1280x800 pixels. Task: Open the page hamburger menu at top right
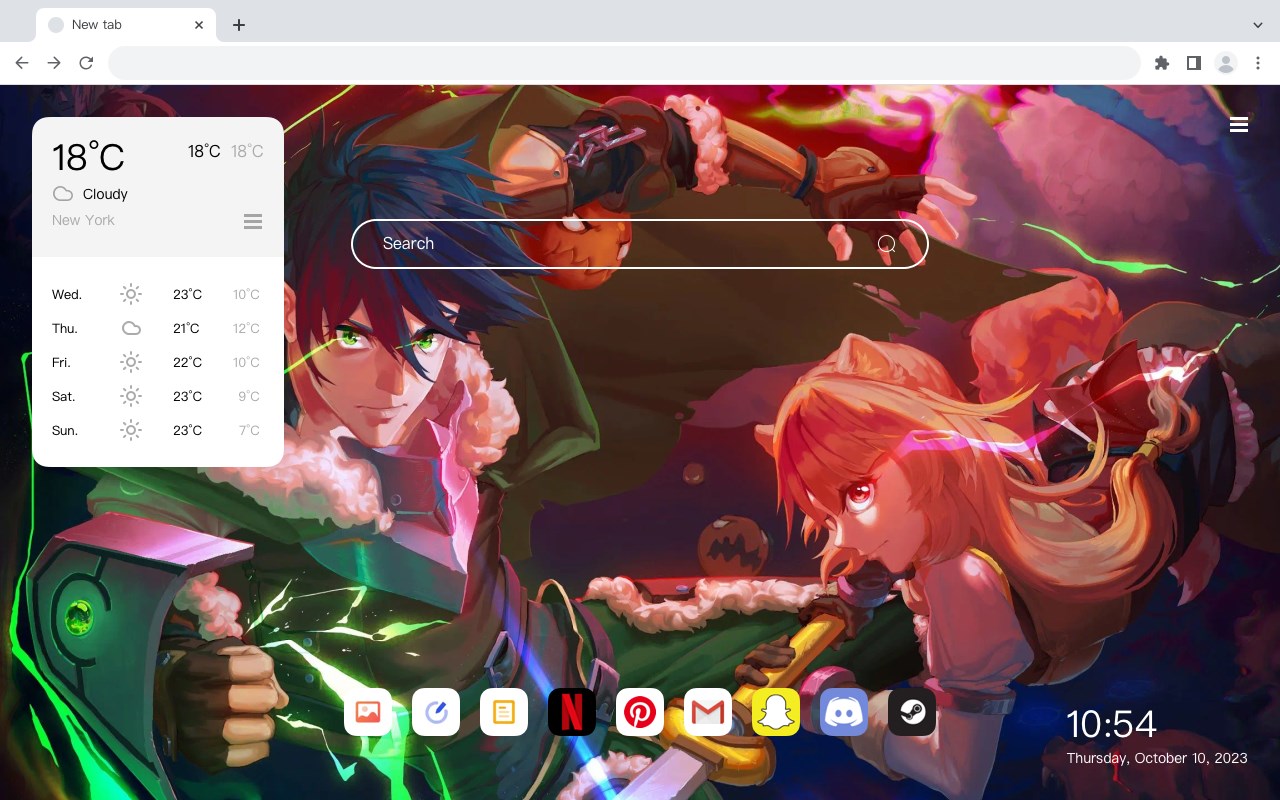click(x=1239, y=125)
